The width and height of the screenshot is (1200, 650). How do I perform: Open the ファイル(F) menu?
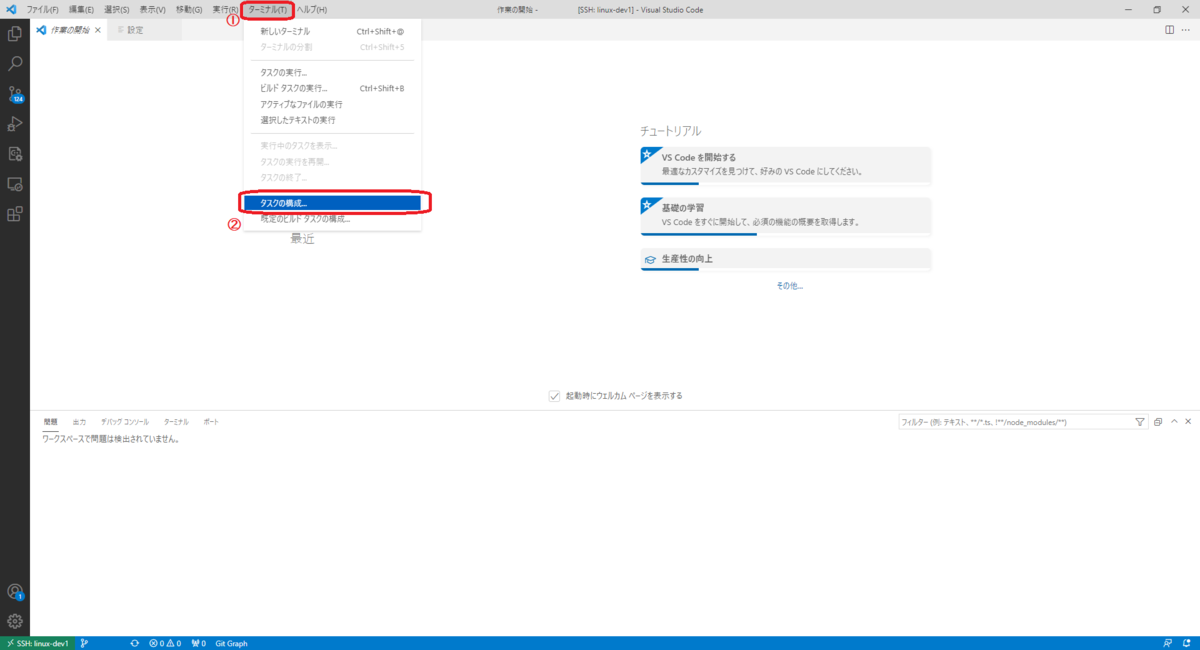click(x=42, y=9)
